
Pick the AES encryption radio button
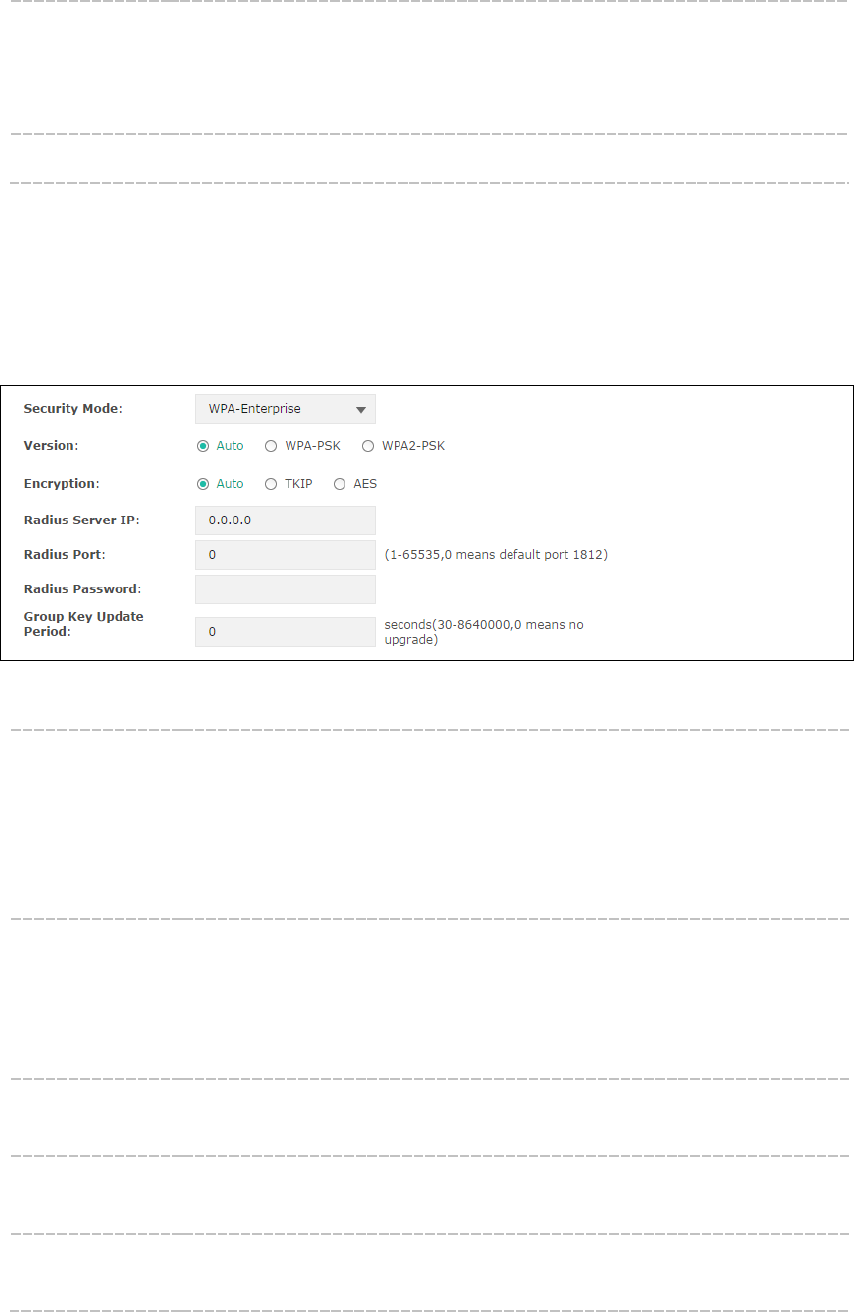click(x=340, y=484)
